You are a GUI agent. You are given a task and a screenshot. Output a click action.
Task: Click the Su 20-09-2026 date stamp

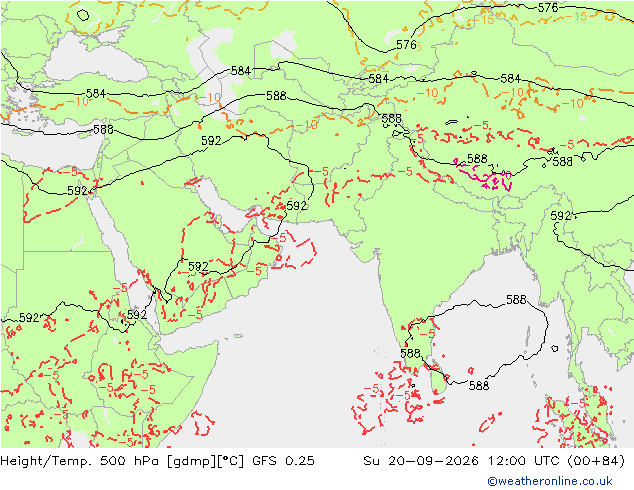pyautogui.click(x=421, y=461)
